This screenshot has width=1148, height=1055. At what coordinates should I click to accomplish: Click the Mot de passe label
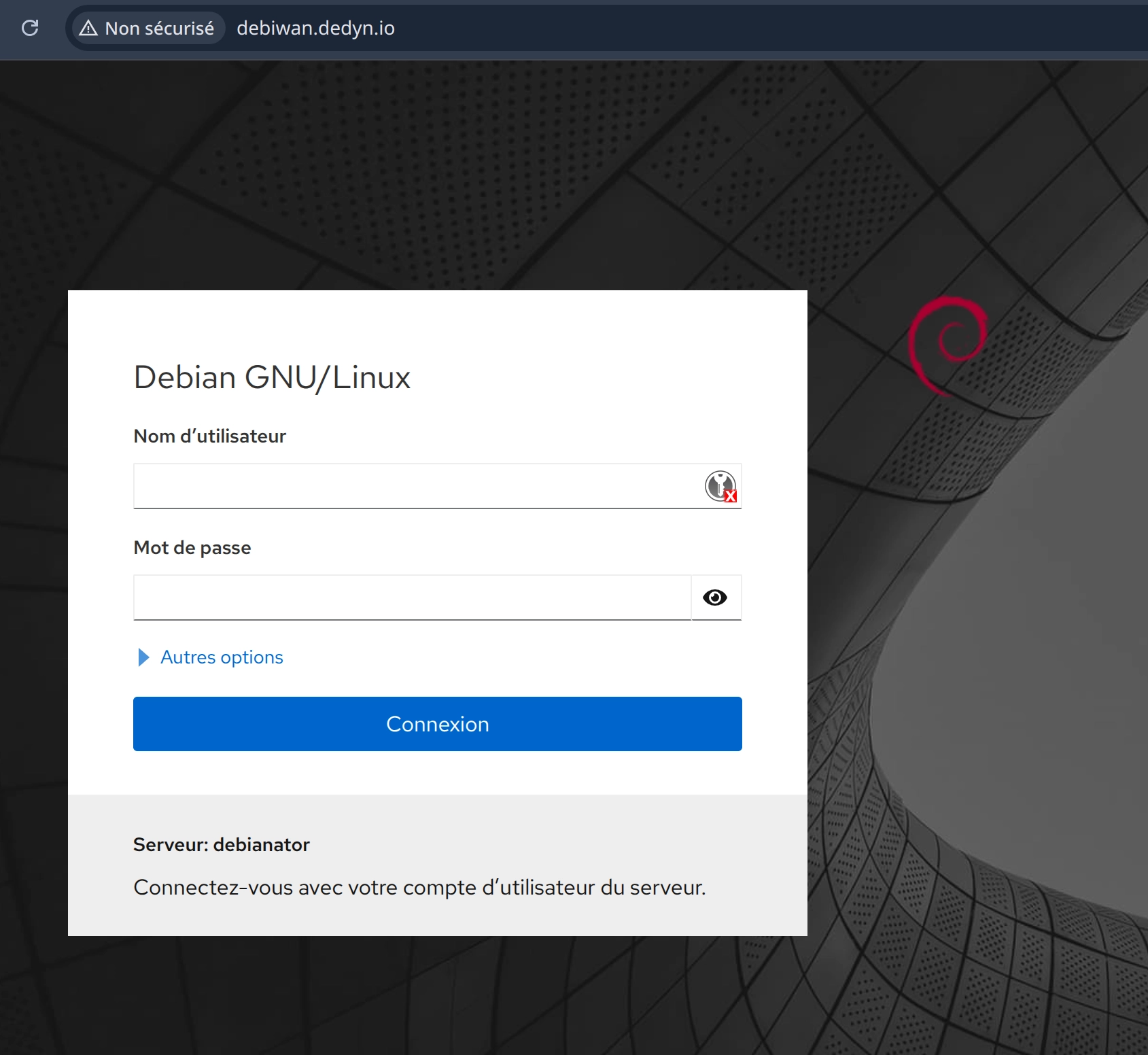point(192,548)
